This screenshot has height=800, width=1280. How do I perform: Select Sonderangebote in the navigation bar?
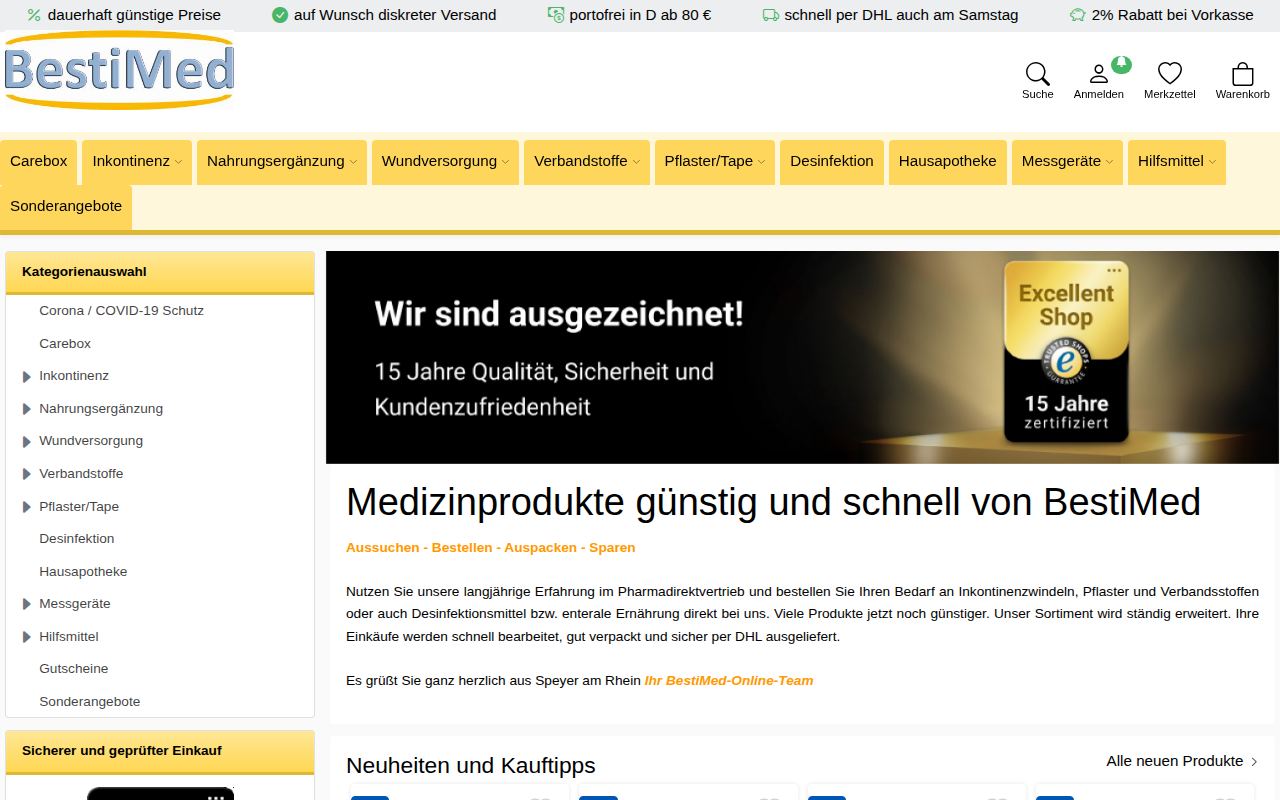66,207
